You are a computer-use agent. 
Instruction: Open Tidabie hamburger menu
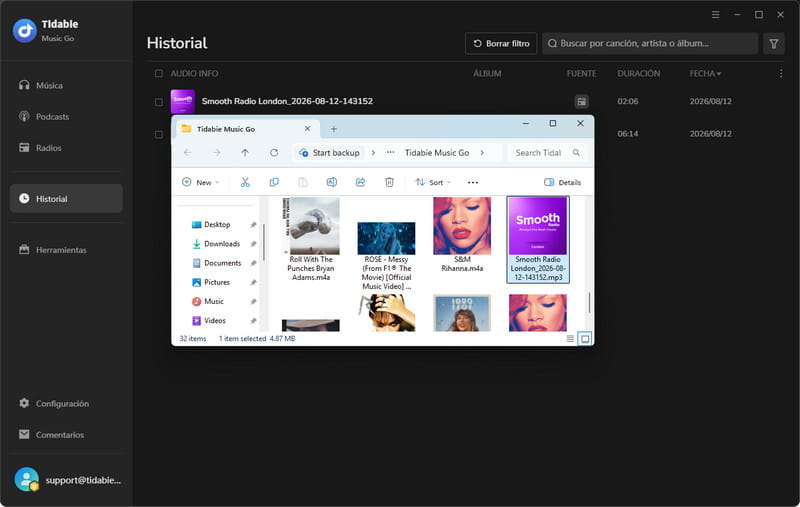point(715,15)
